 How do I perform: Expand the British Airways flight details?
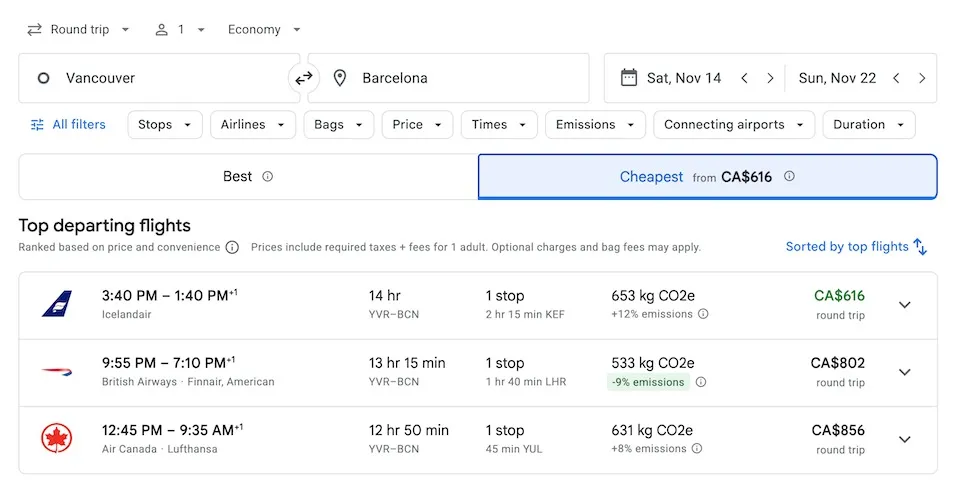[x=904, y=372]
